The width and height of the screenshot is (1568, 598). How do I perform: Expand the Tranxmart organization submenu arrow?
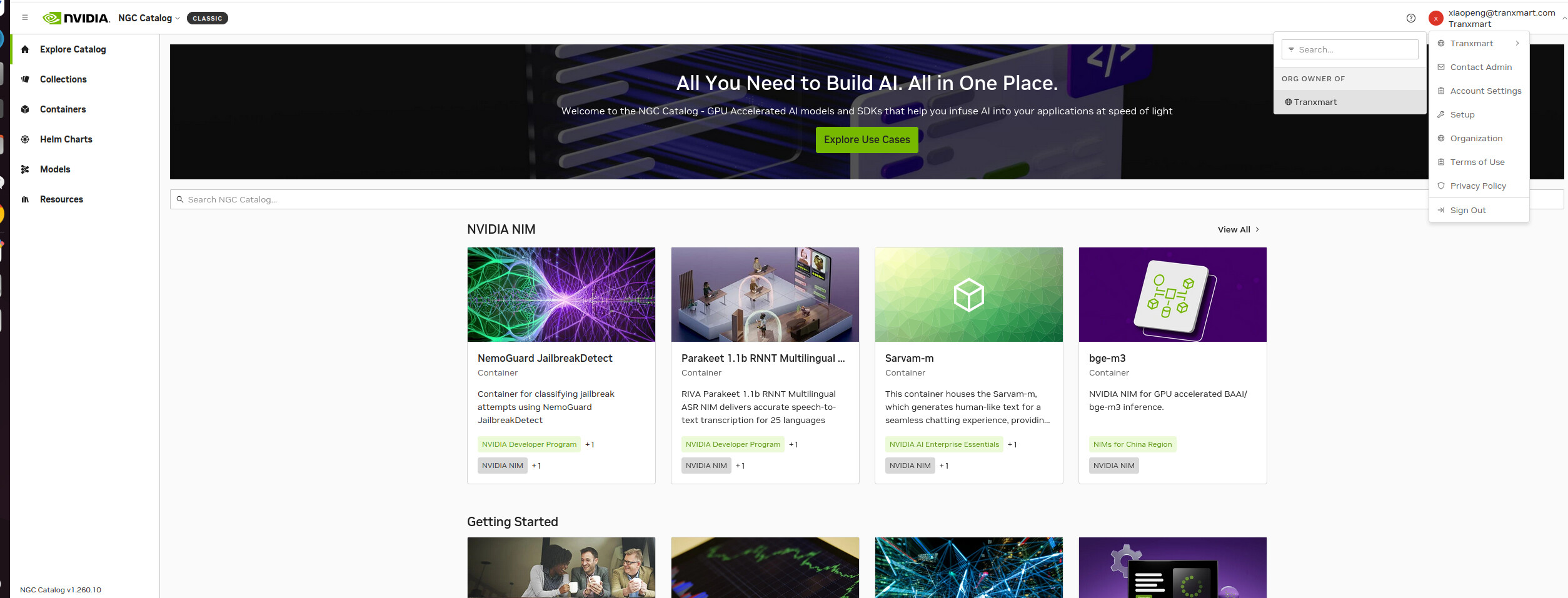tap(1517, 43)
